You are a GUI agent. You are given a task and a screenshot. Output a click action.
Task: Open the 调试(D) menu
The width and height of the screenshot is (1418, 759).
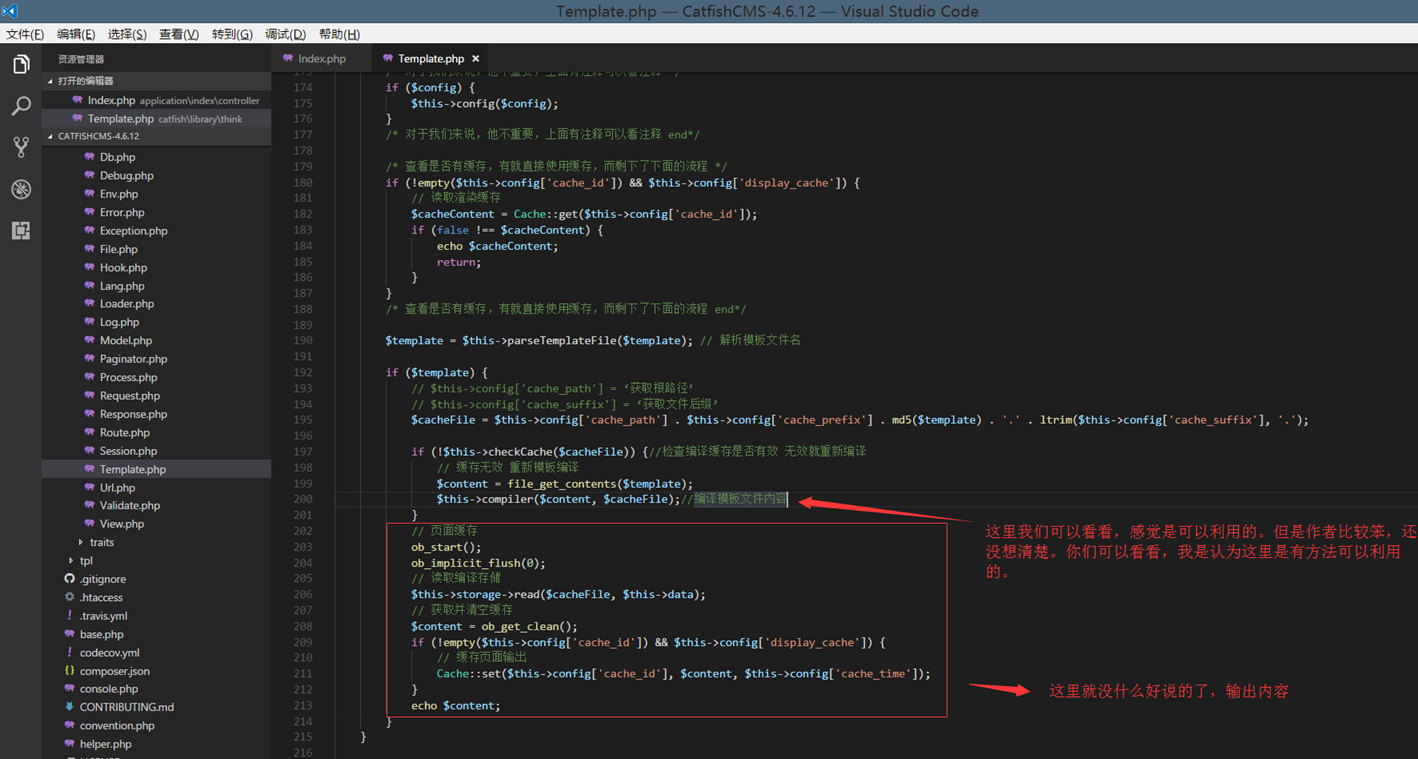(285, 34)
